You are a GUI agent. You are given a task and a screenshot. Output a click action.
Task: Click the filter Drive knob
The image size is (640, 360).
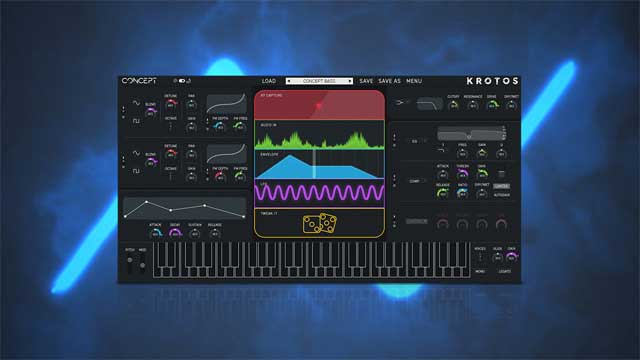[492, 105]
